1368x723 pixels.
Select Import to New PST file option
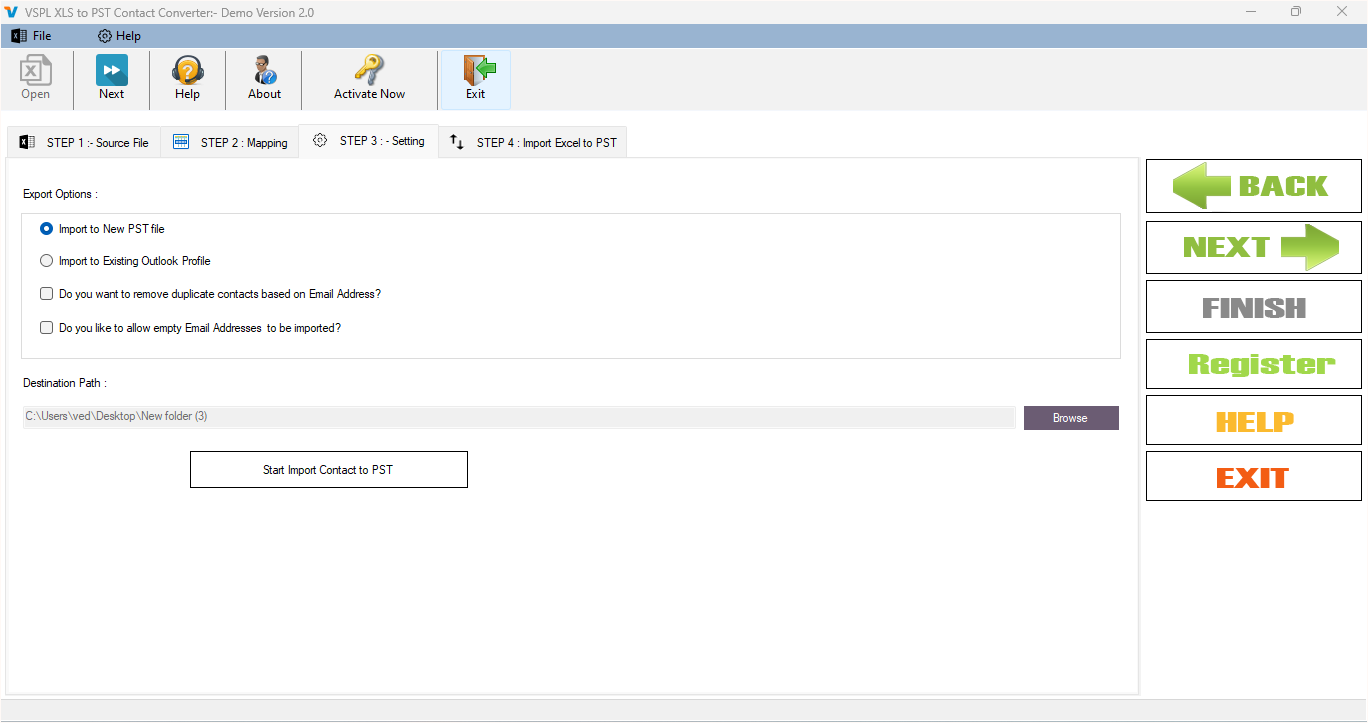[102, 229]
